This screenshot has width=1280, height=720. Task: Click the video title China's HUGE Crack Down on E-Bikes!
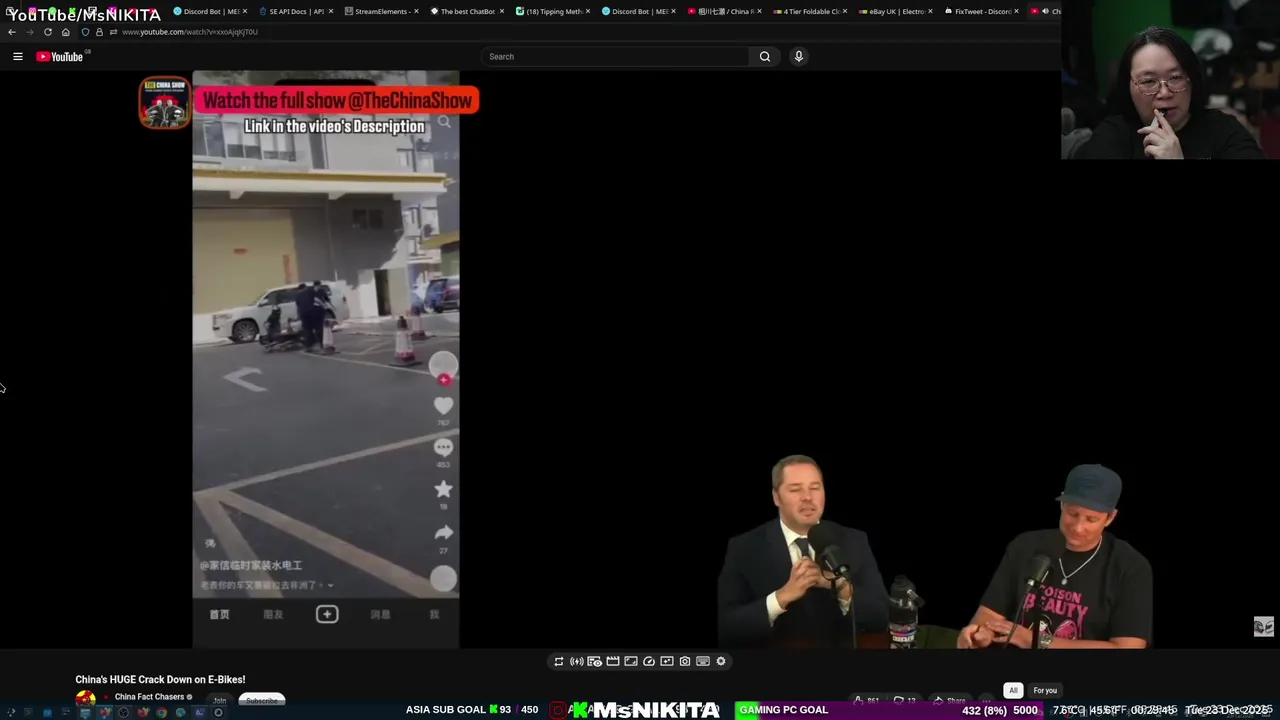[160, 680]
